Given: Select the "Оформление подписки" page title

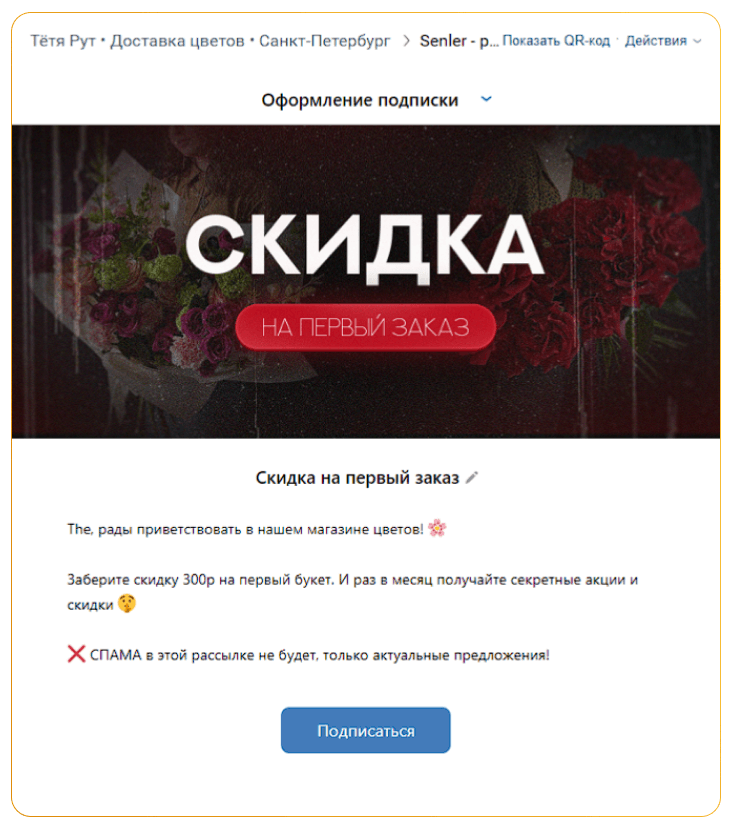Looking at the screenshot, I should point(360,100).
